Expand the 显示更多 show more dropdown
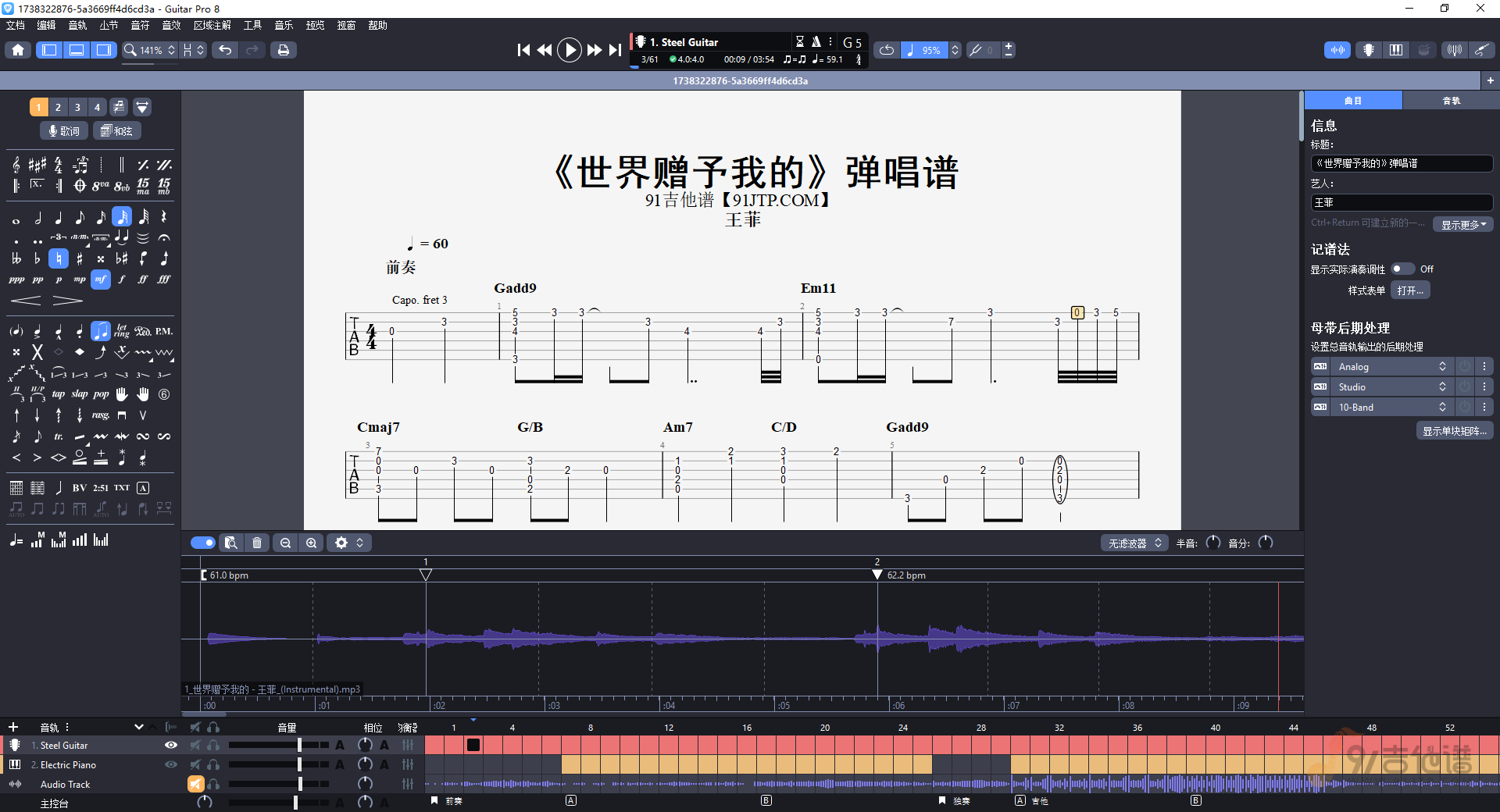 tap(1463, 224)
